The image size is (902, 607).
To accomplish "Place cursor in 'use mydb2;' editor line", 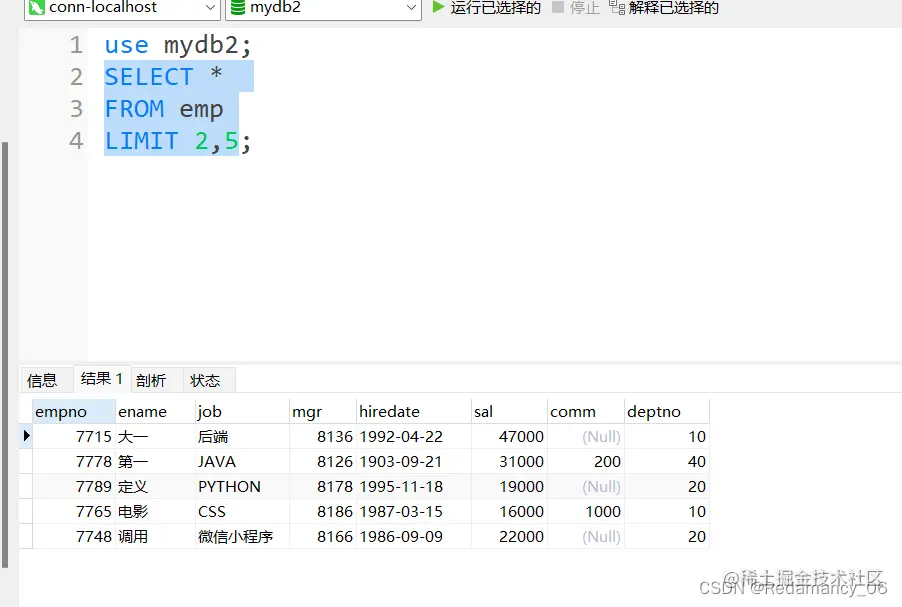I will 178,45.
